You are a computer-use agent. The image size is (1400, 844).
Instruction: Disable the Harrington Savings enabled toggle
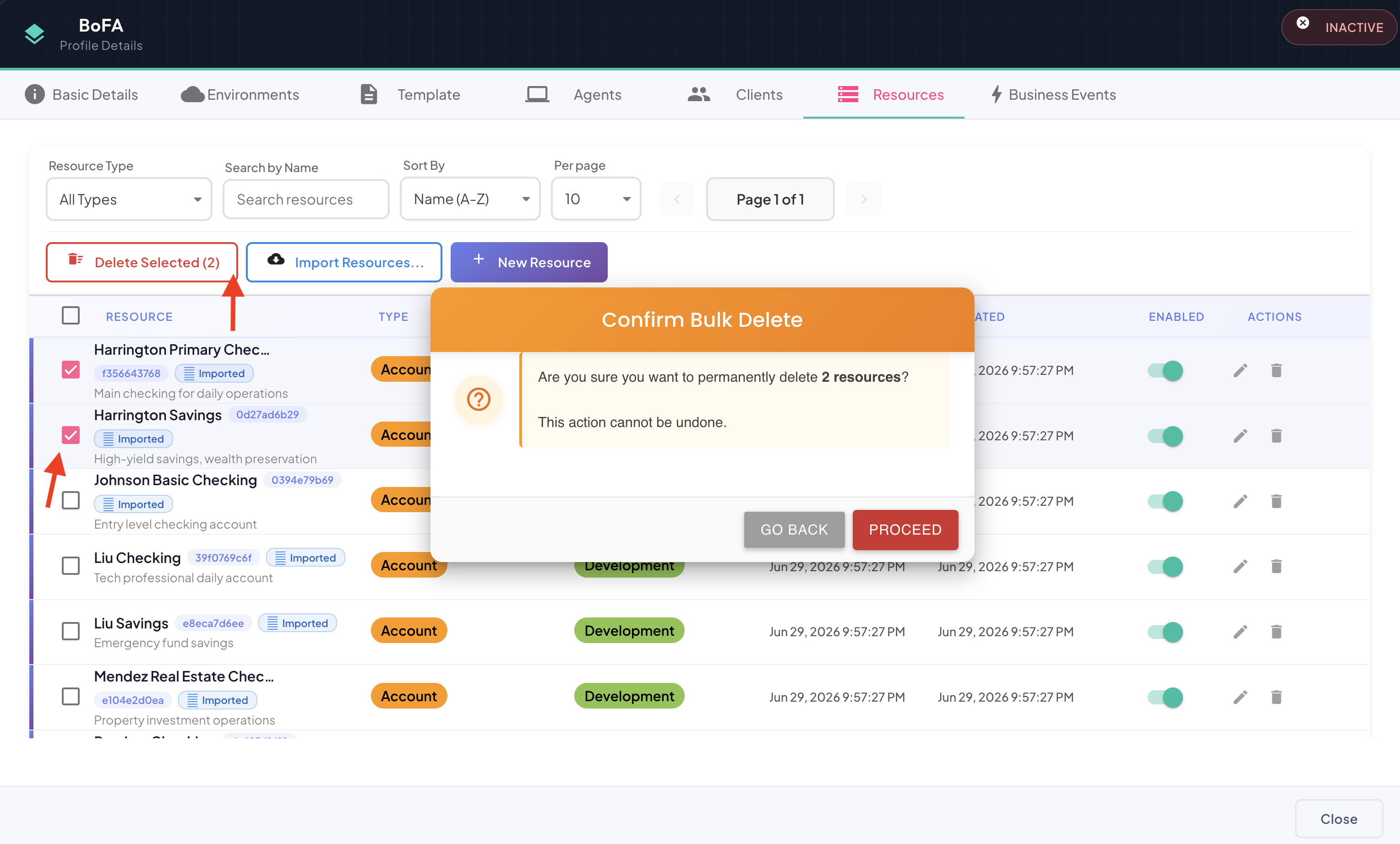1165,436
